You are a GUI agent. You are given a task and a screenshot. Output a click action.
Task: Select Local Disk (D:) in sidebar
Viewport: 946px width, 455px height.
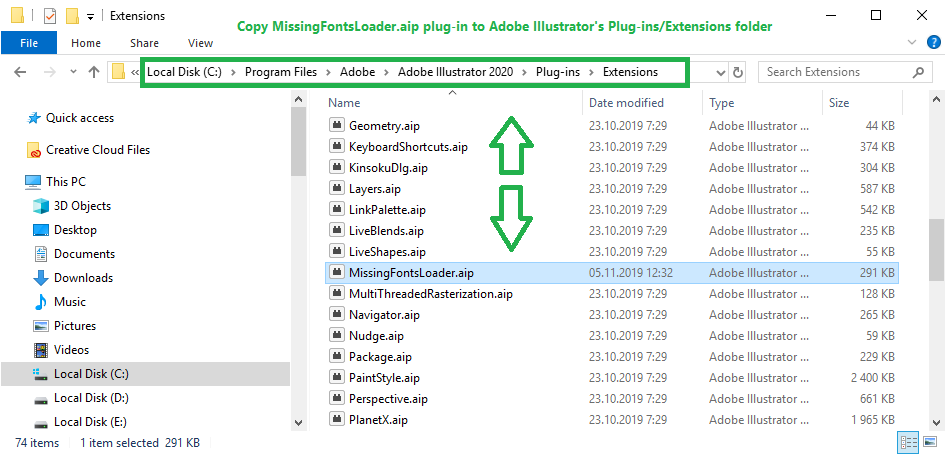91,398
